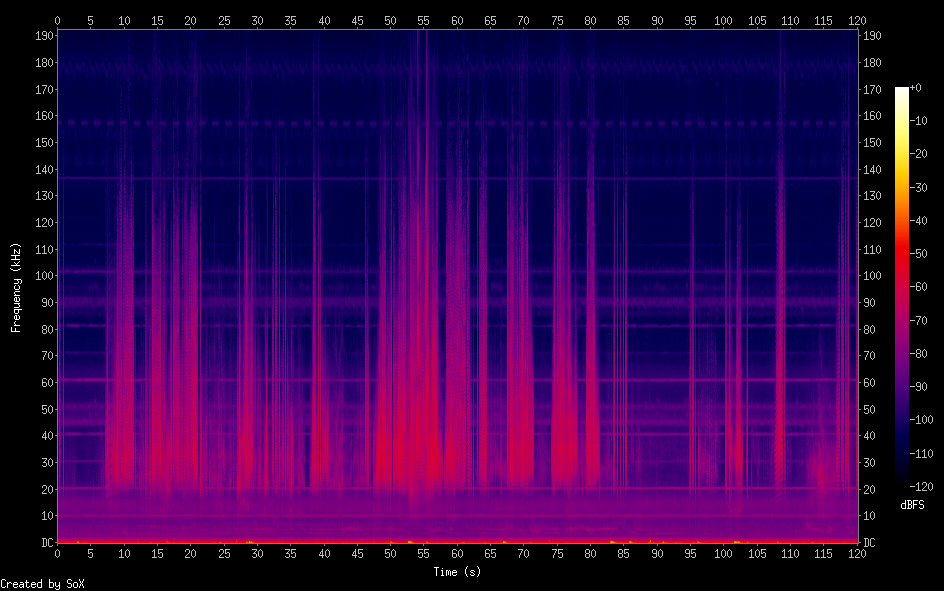Select the 100 kHz label on the left axis
944x591 pixels.
click(x=42, y=275)
